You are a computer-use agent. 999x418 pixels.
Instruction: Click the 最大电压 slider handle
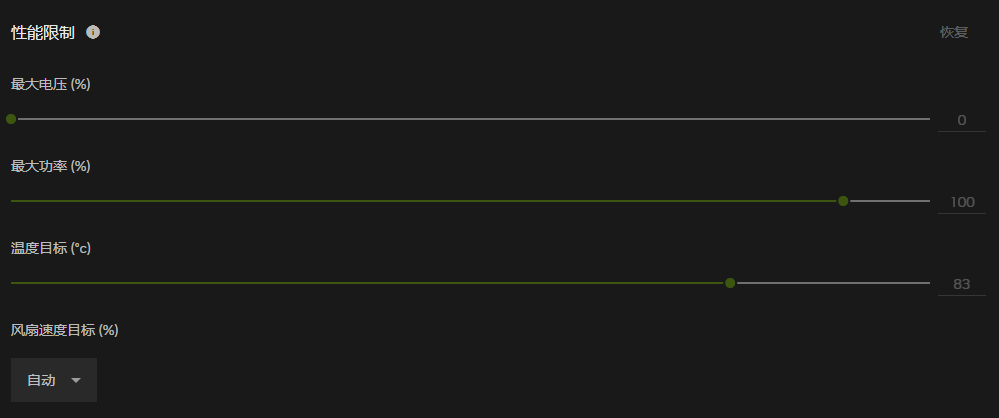[x=11, y=119]
